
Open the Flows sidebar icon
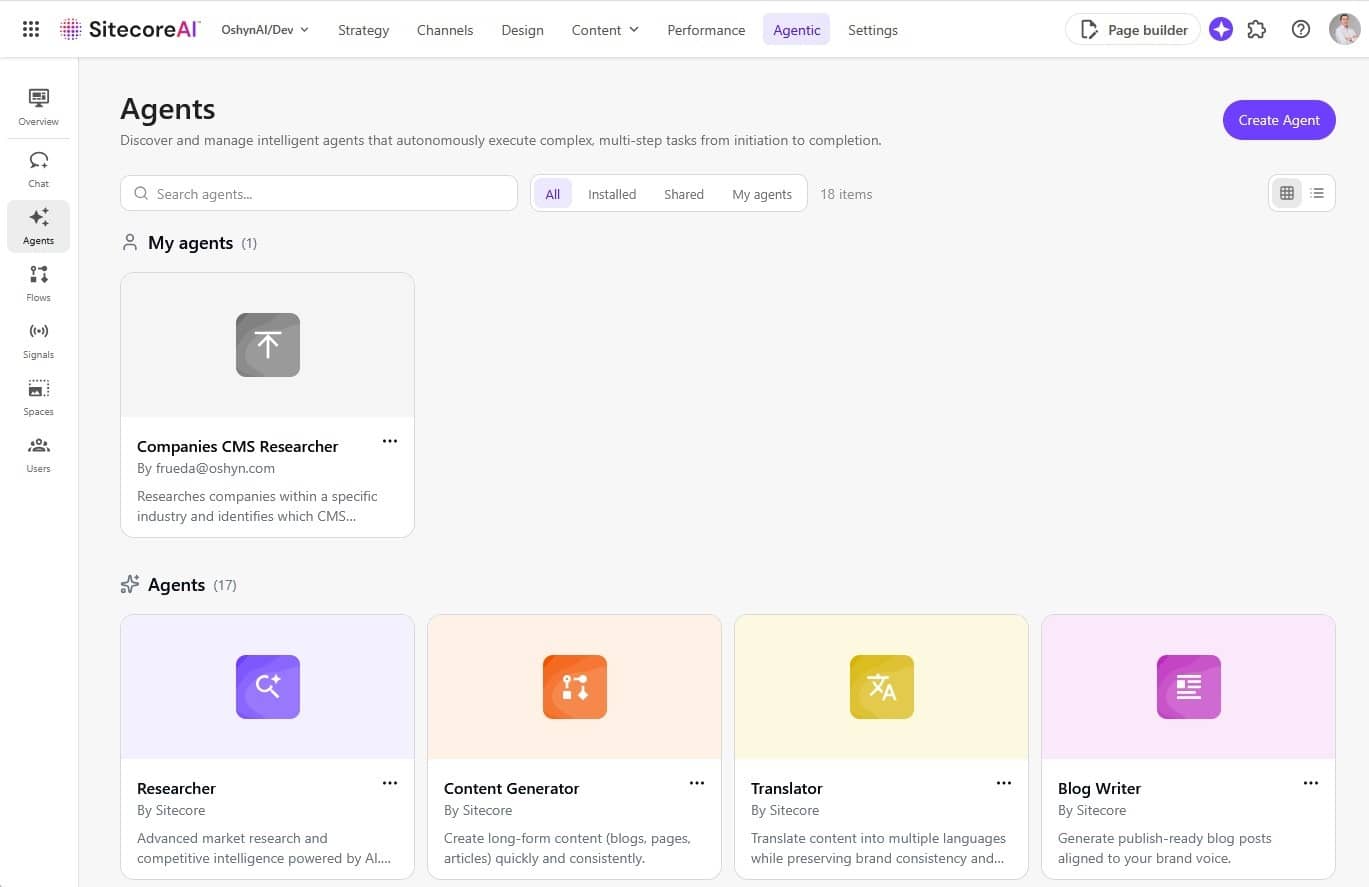point(38,283)
